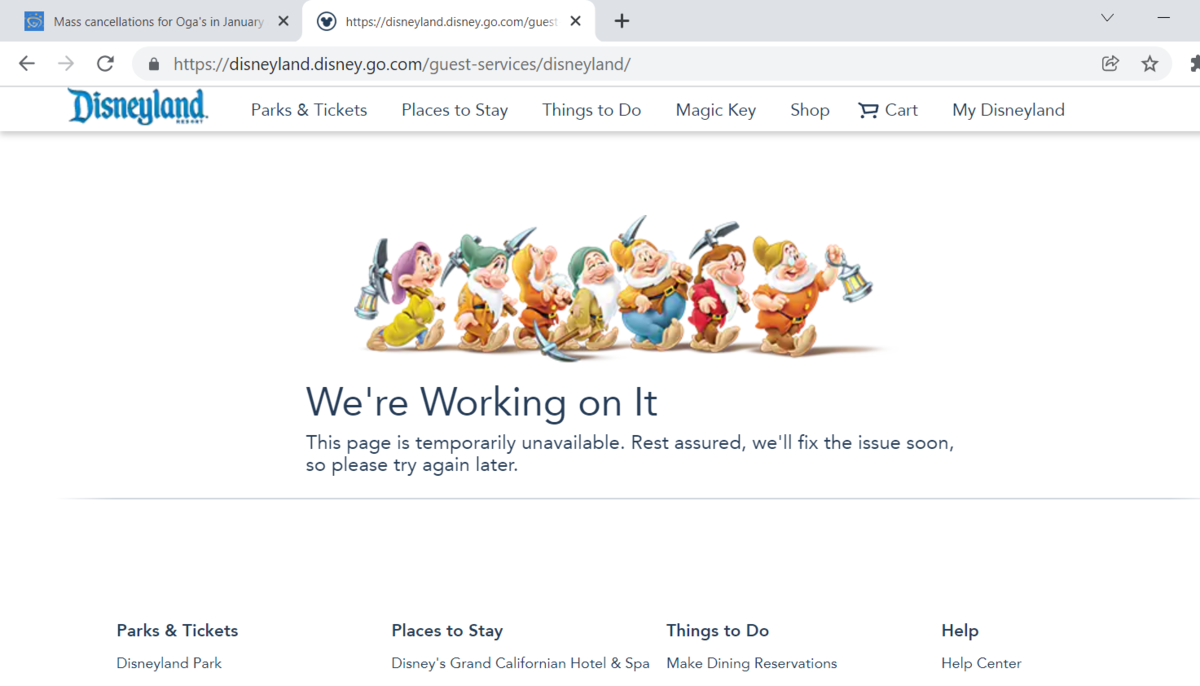Open Places to Stay navigation menu
The width and height of the screenshot is (1200, 686).
(455, 110)
